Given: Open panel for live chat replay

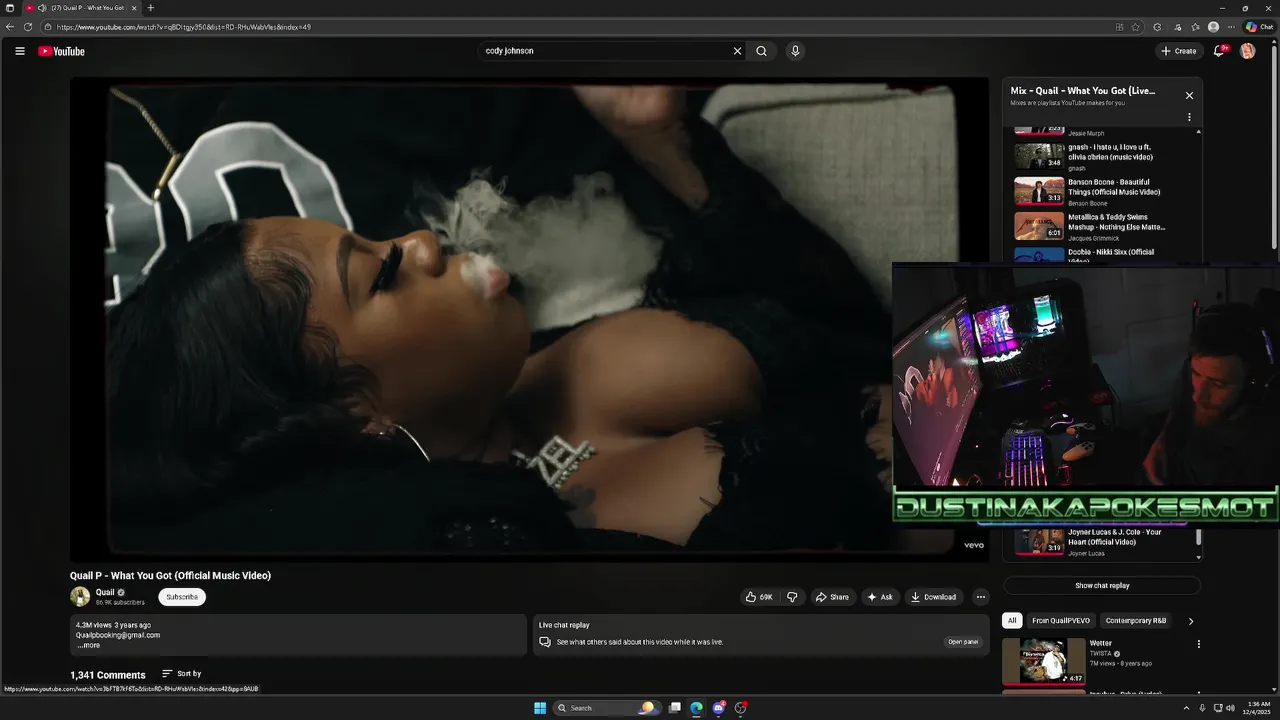Looking at the screenshot, I should (963, 642).
